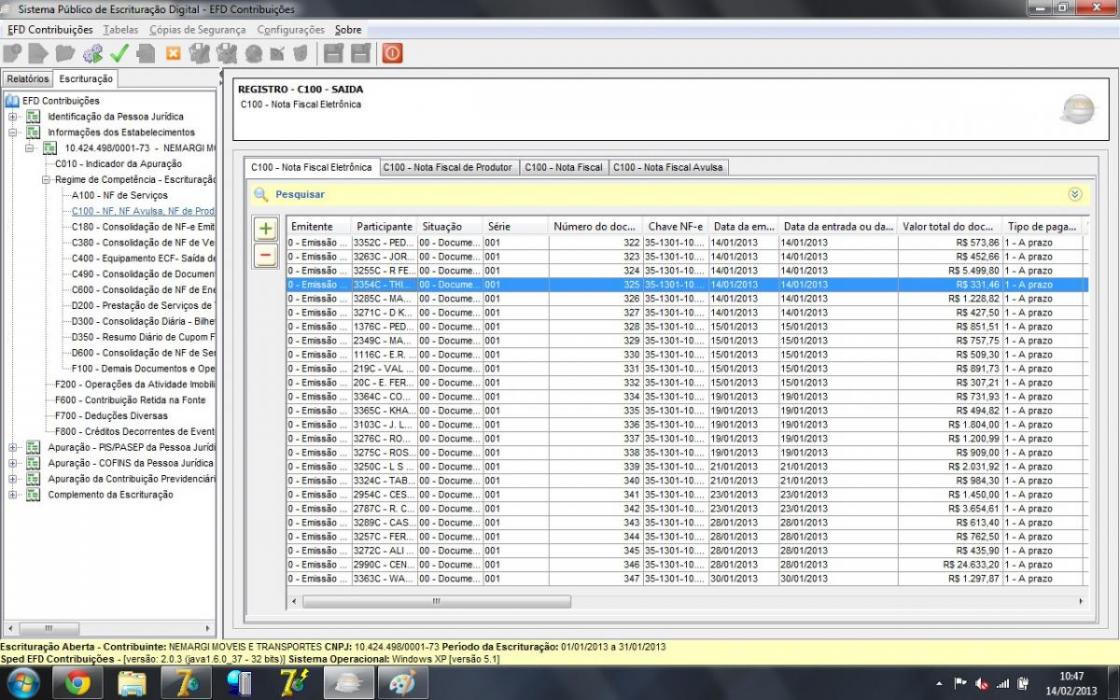Collapse Informações dos Estabelecimentos node
Image resolution: width=1120 pixels, height=700 pixels.
[x=13, y=132]
